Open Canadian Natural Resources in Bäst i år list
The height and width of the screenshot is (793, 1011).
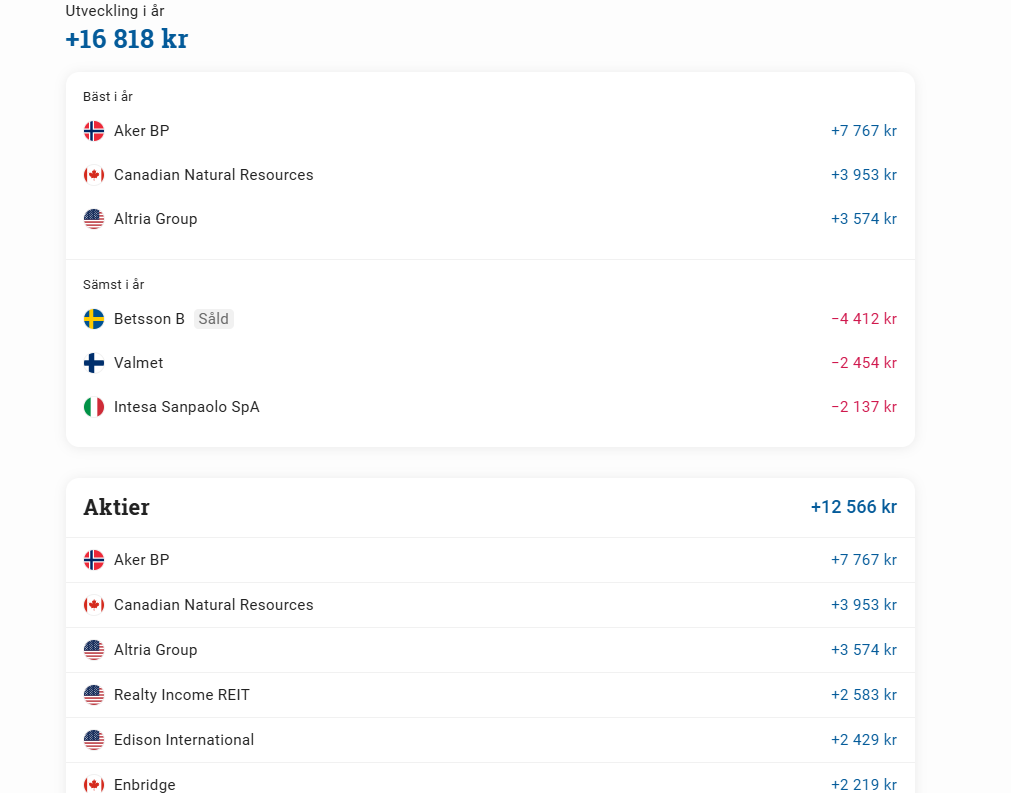[213, 175]
